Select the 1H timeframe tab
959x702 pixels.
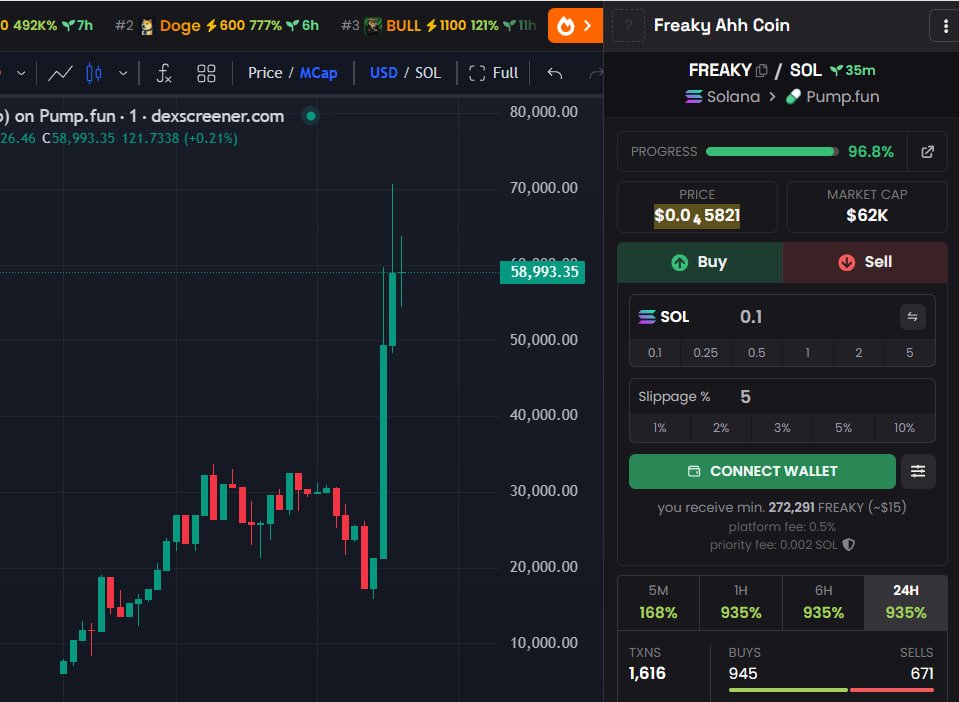[x=741, y=602]
